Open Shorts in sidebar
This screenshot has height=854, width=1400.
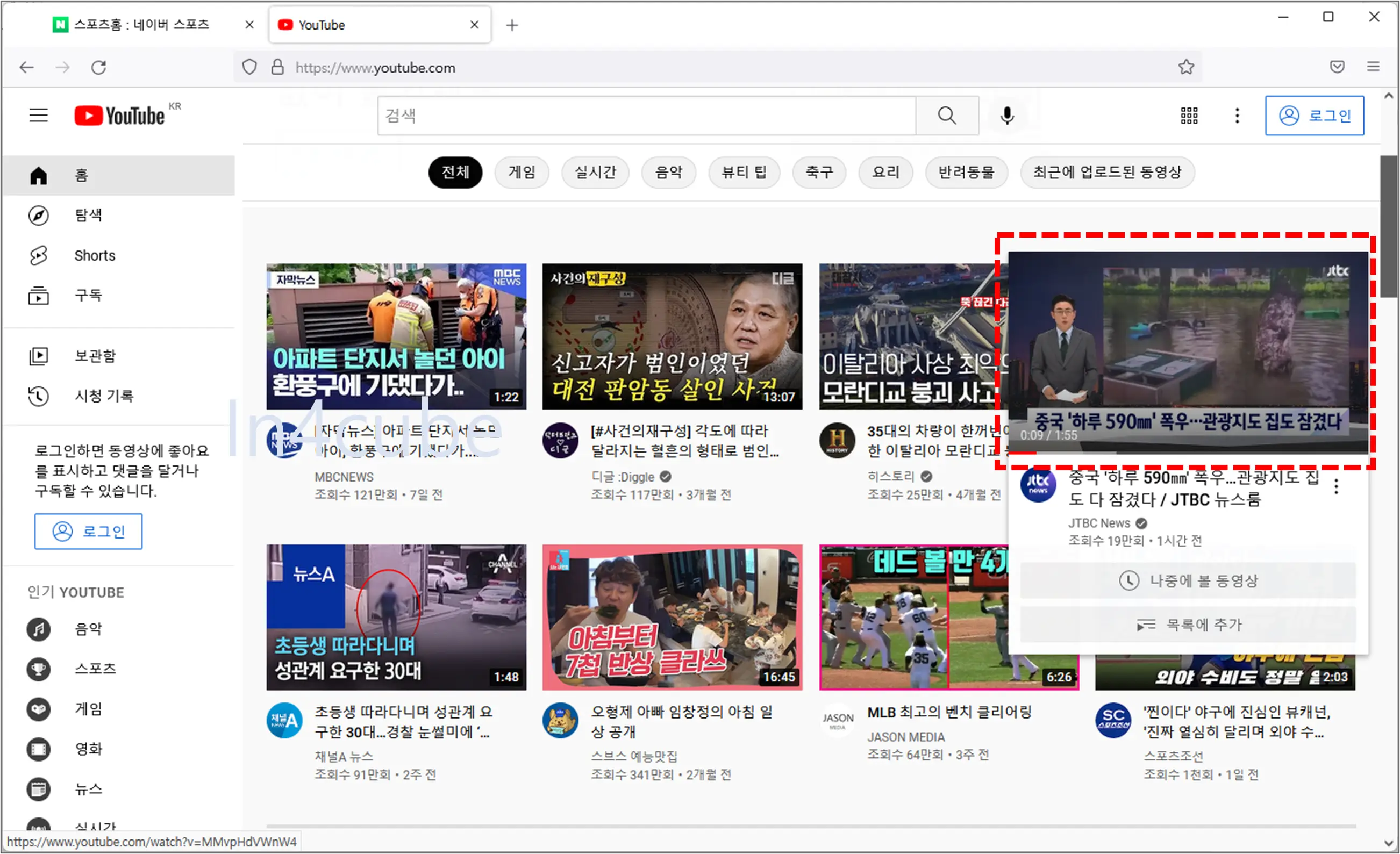pyautogui.click(x=118, y=255)
